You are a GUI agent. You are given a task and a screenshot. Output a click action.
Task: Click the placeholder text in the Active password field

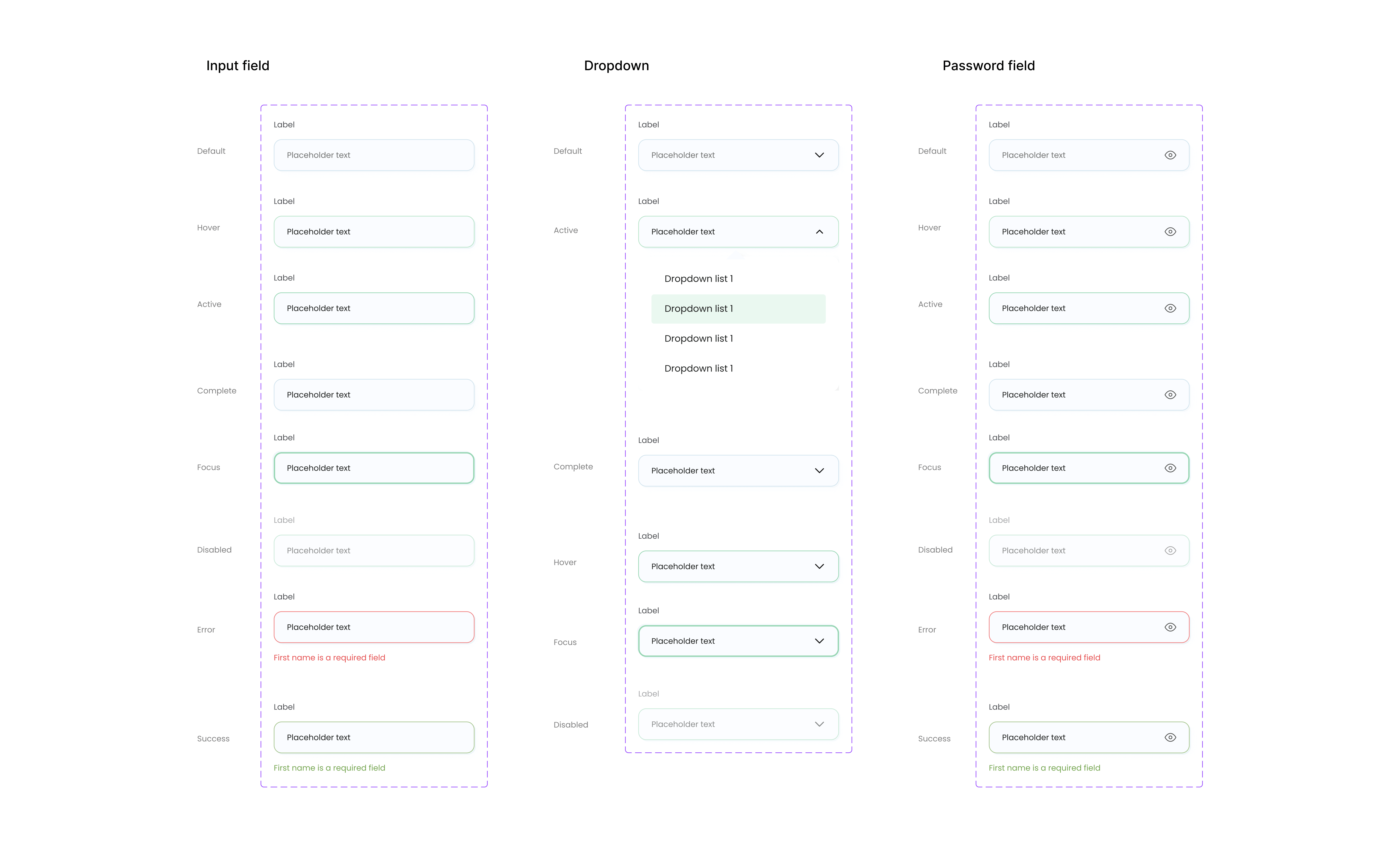[1033, 308]
